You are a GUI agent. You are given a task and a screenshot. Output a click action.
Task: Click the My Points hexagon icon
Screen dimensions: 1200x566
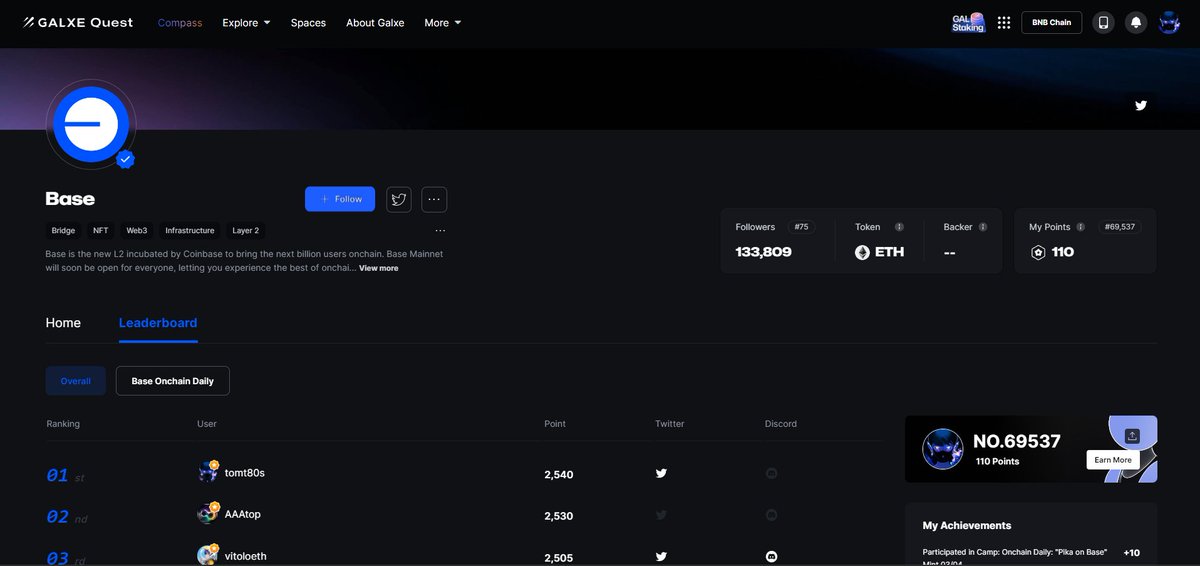[x=1038, y=253]
